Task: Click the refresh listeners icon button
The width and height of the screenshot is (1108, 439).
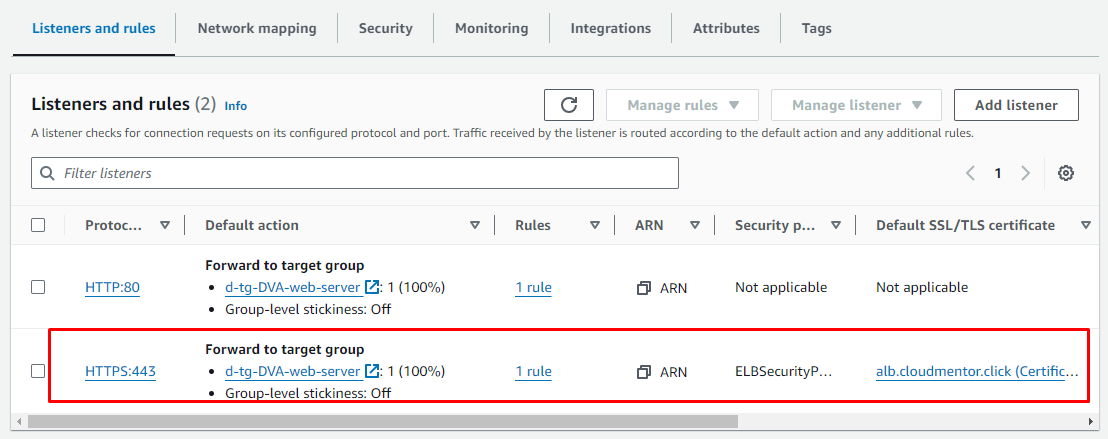Action: [569, 105]
